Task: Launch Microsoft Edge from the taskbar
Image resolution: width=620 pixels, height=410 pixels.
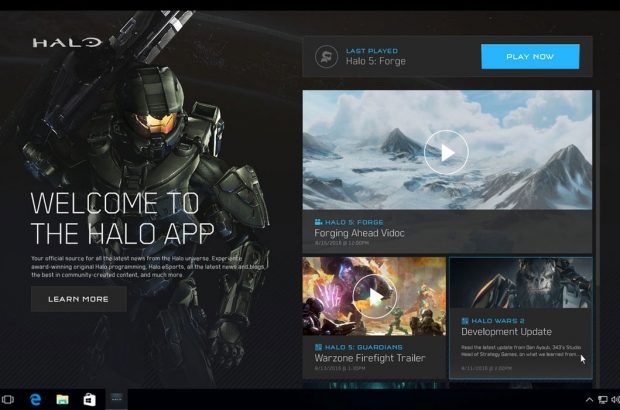Action: (x=36, y=400)
